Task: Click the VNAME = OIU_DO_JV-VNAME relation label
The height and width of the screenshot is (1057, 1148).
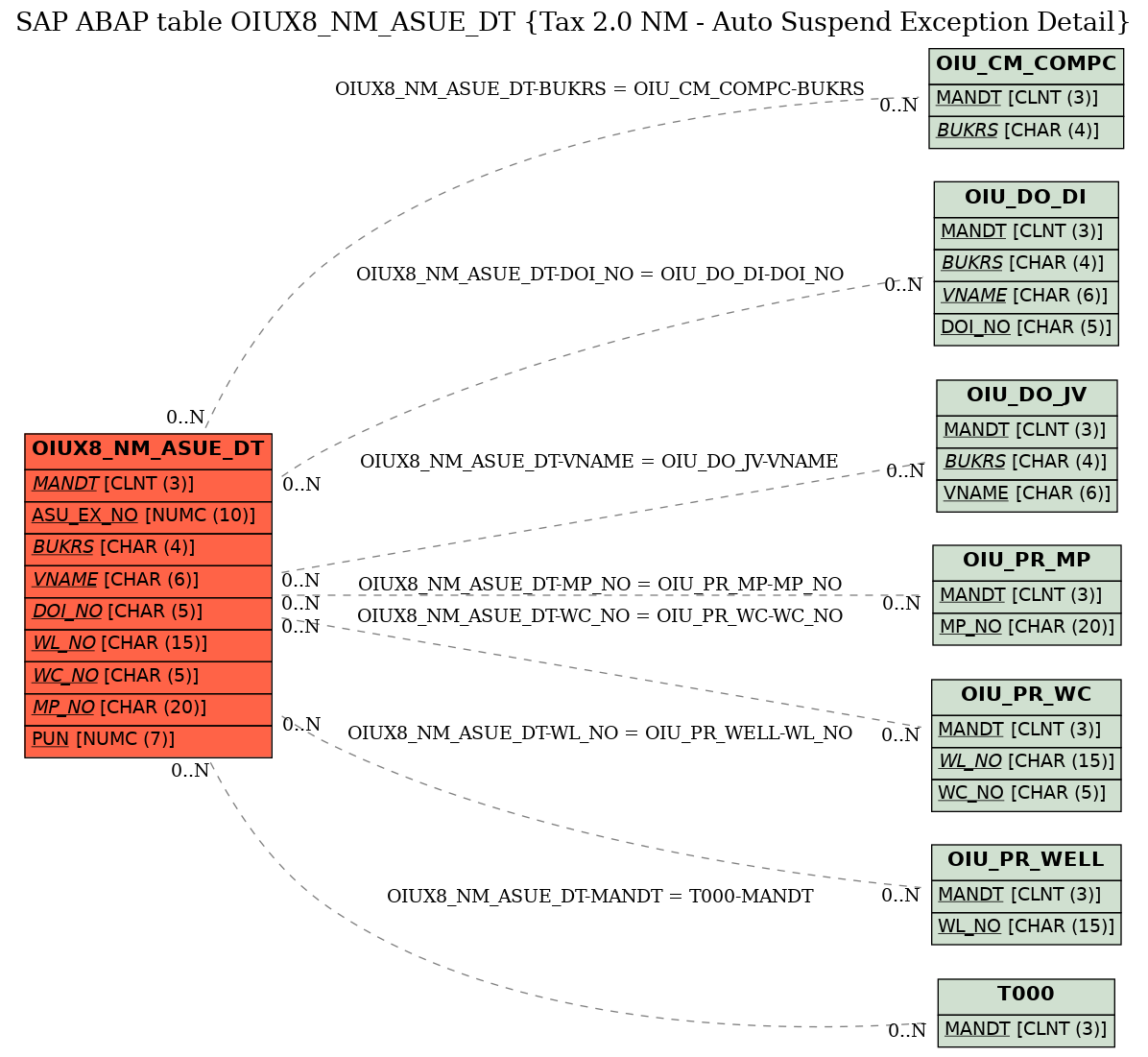Action: pyautogui.click(x=599, y=462)
